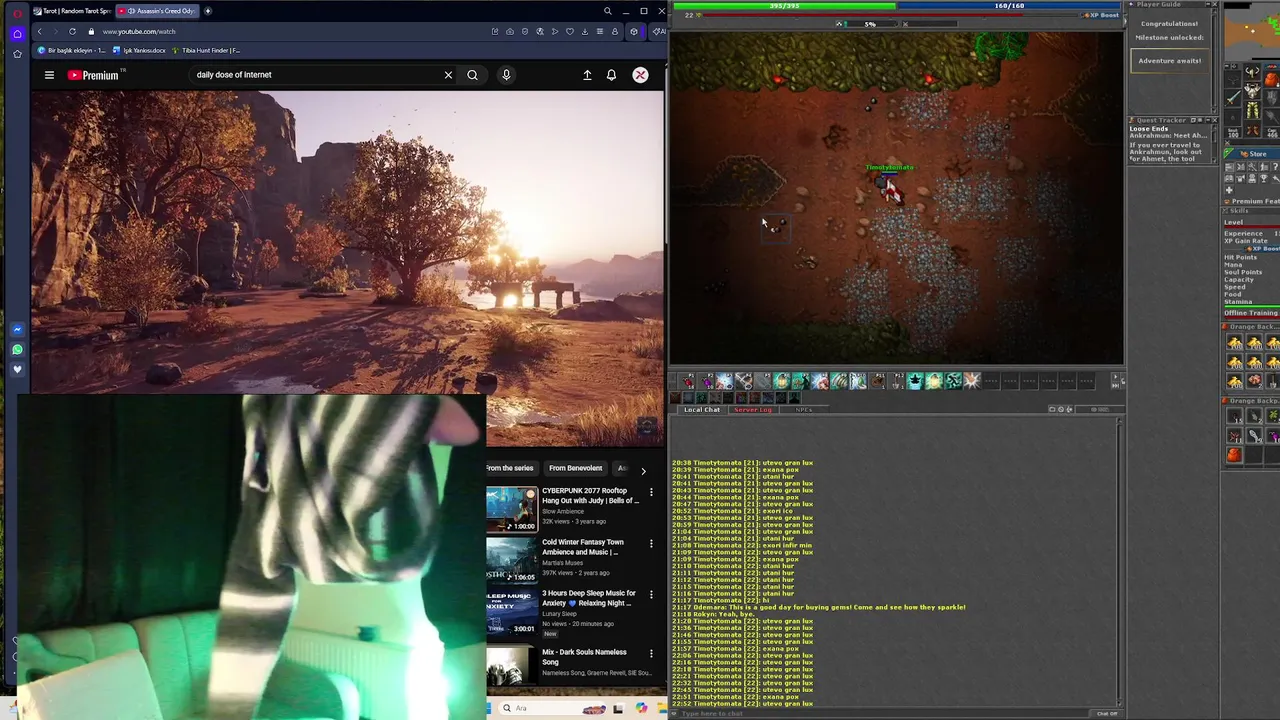This screenshot has width=1280, height=720.
Task: Go back in browser history
Action: [x=40, y=31]
